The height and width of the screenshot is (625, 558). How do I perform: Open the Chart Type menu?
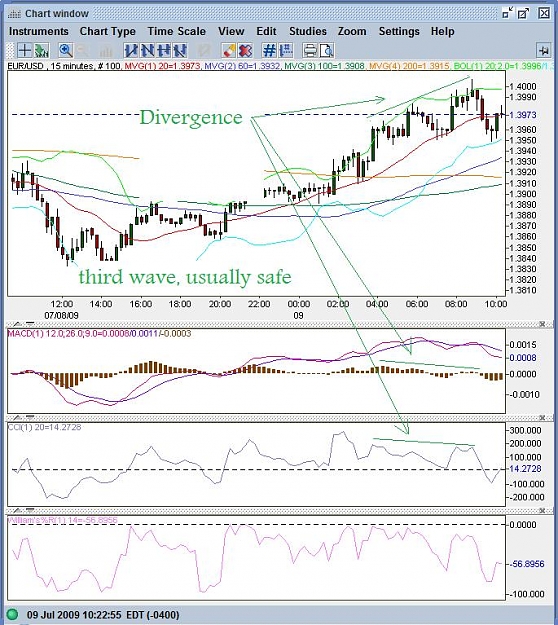pyautogui.click(x=108, y=31)
